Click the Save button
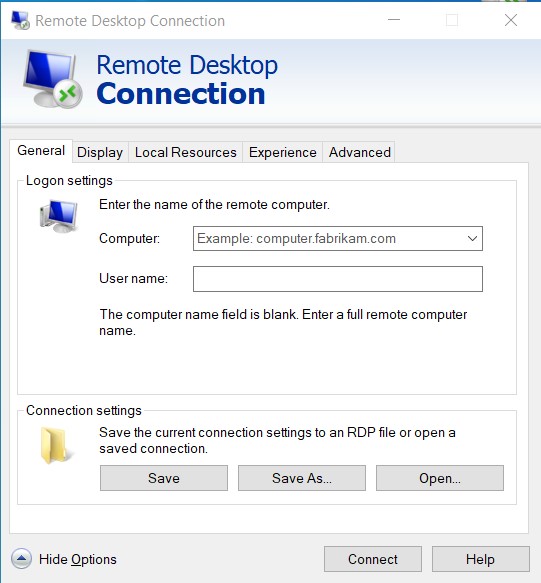Image resolution: width=541 pixels, height=583 pixels. 164,478
